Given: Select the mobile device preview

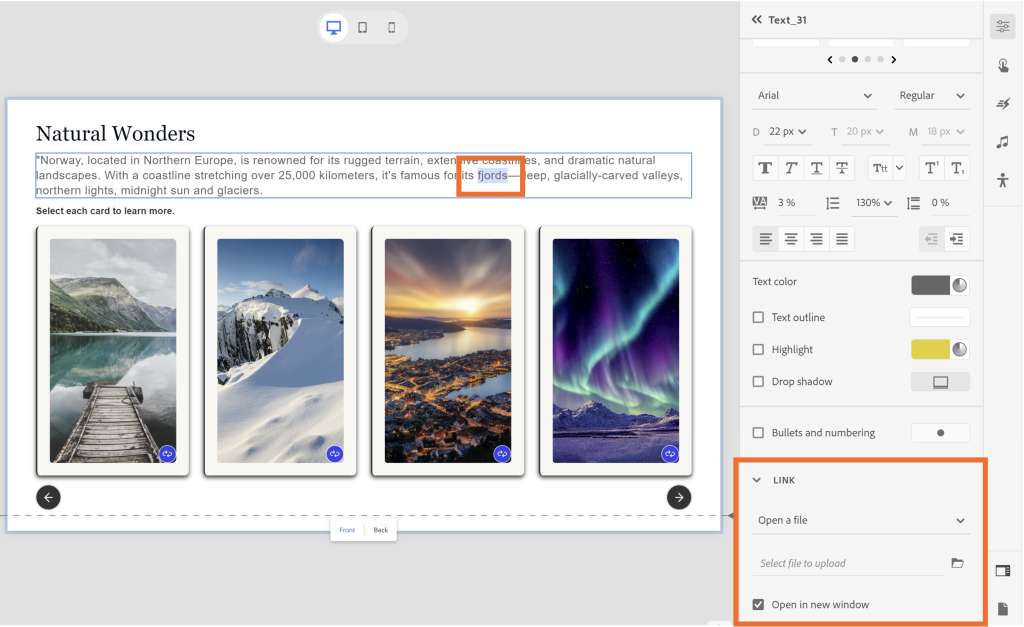Looking at the screenshot, I should (391, 27).
